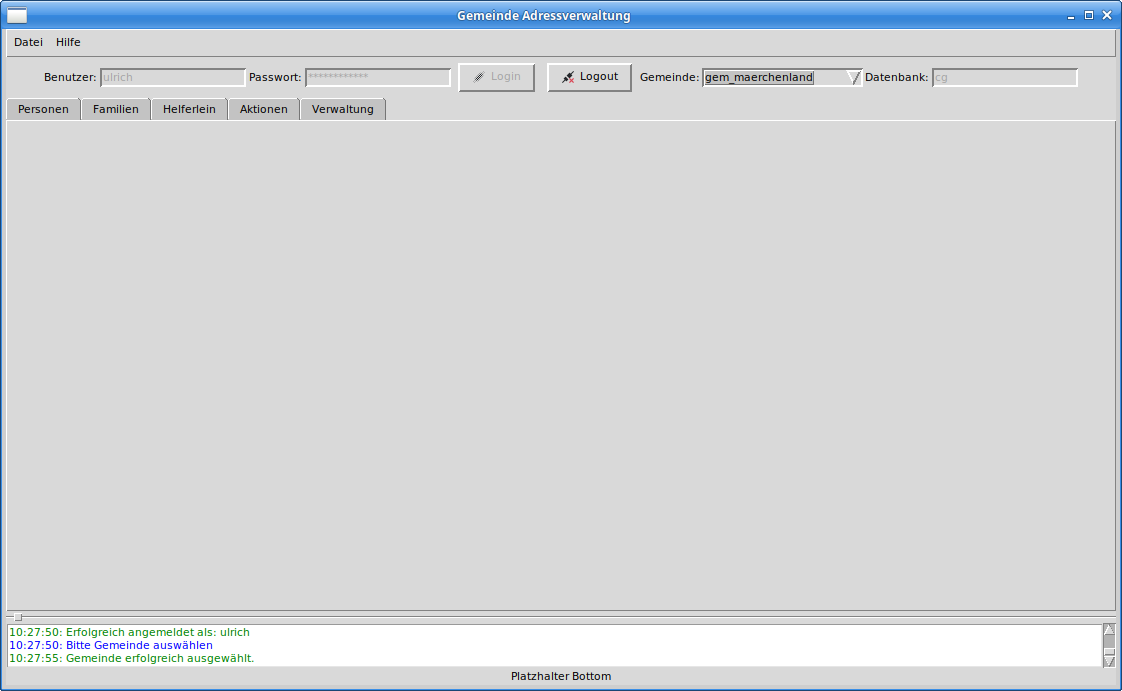Show the Aktionen tab

pyautogui.click(x=264, y=109)
